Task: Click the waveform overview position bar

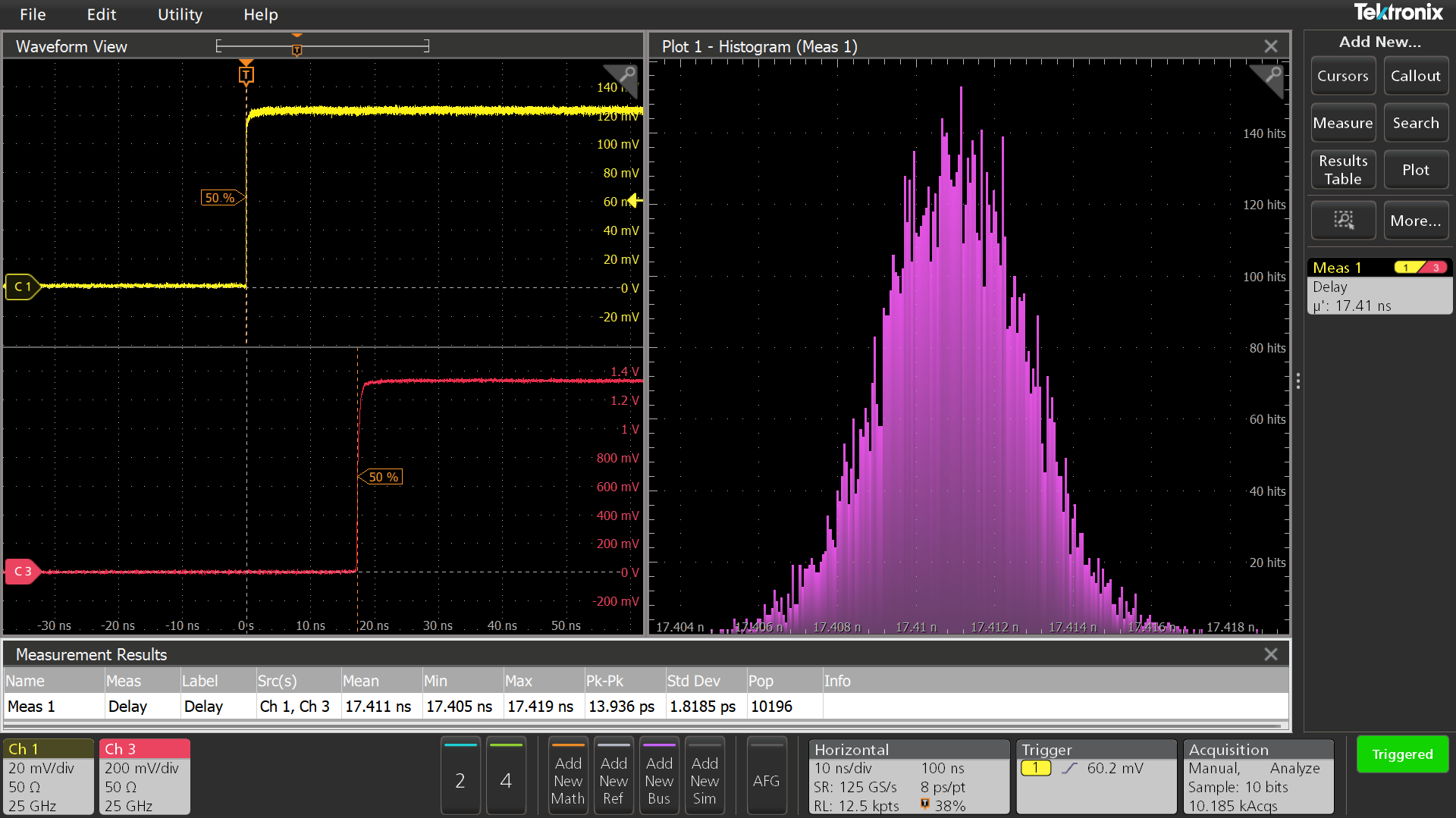Action: pos(323,46)
